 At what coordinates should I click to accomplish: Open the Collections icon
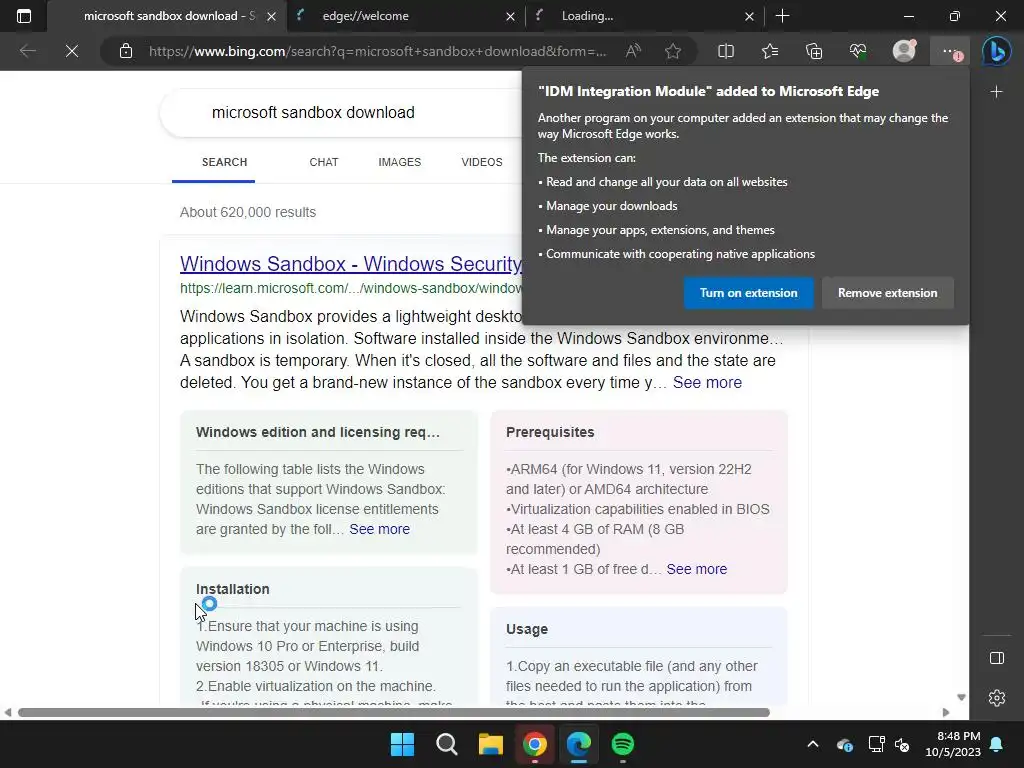click(x=814, y=51)
